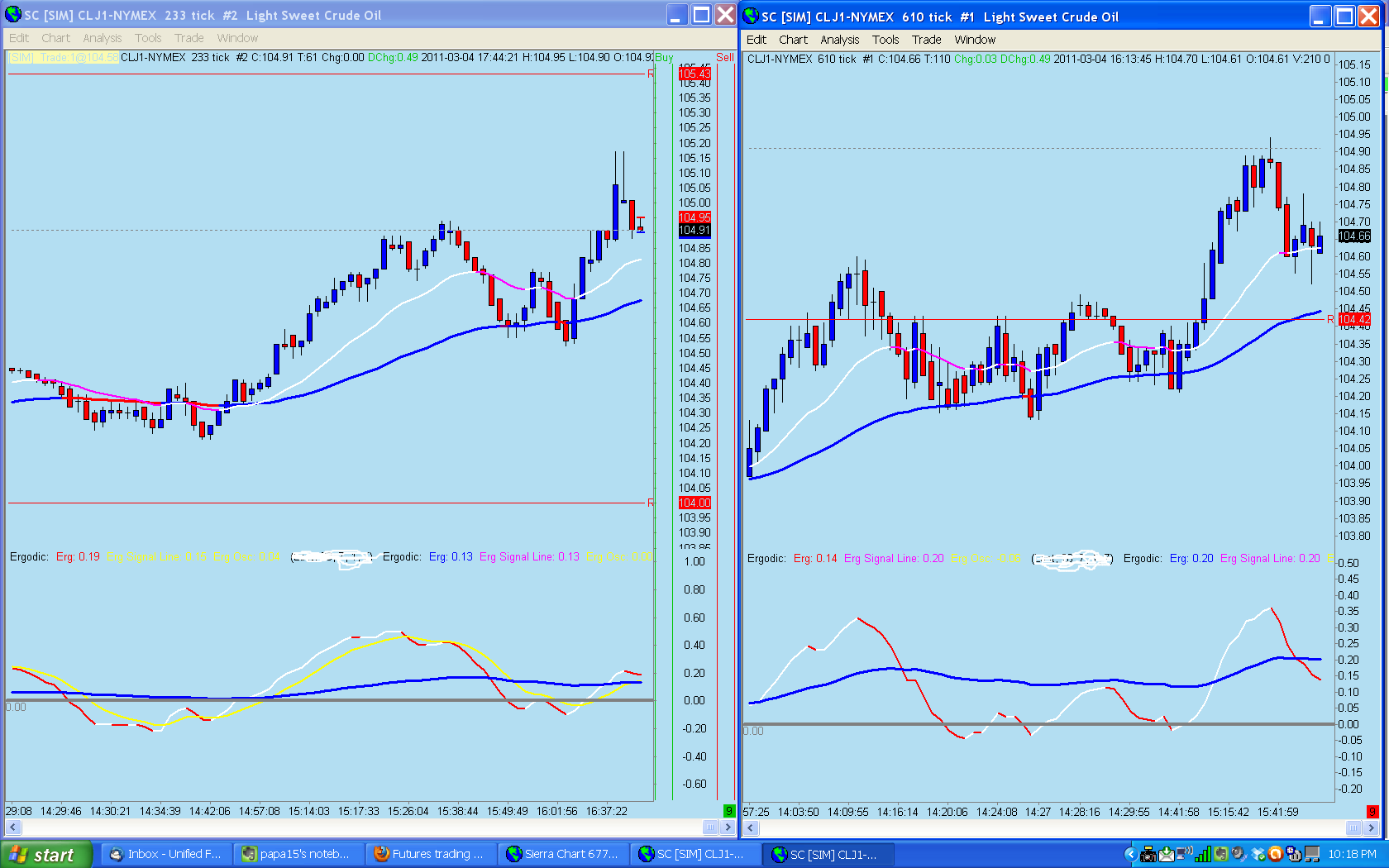This screenshot has height=868, width=1389.
Task: Click the Sierra Chart globe icon in 233 tick title bar
Action: [13, 14]
